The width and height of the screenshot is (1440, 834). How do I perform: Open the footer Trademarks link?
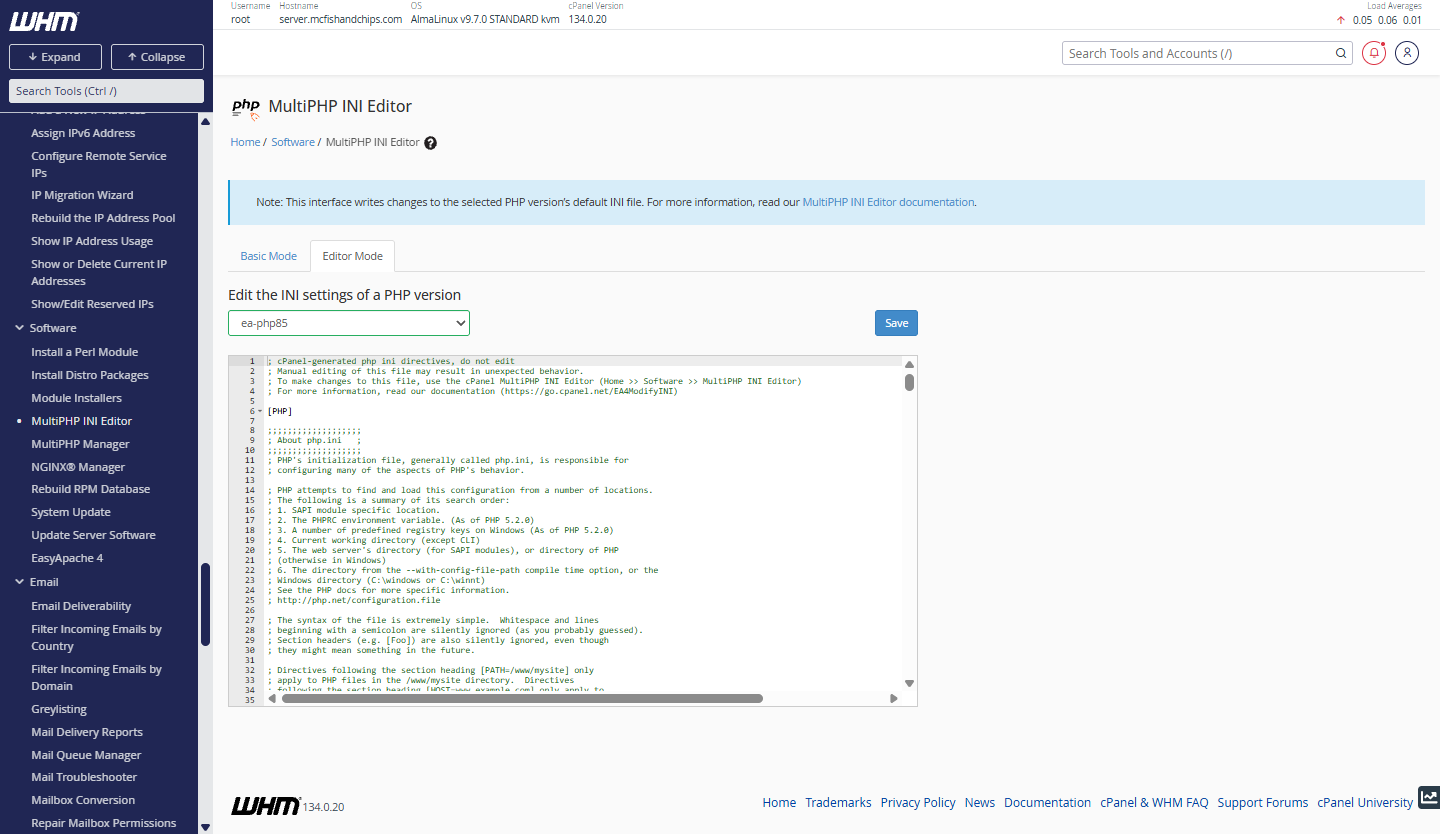point(838,802)
